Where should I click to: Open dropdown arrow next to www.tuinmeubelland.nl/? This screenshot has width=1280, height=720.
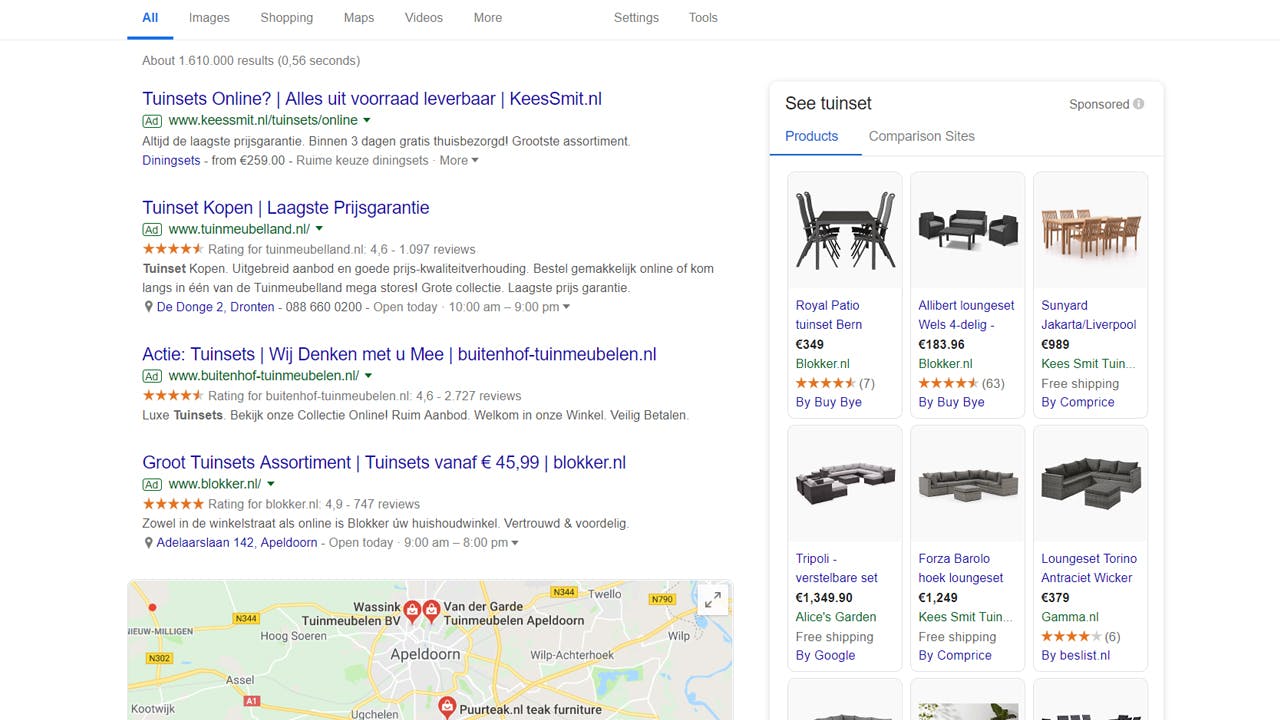(x=319, y=230)
